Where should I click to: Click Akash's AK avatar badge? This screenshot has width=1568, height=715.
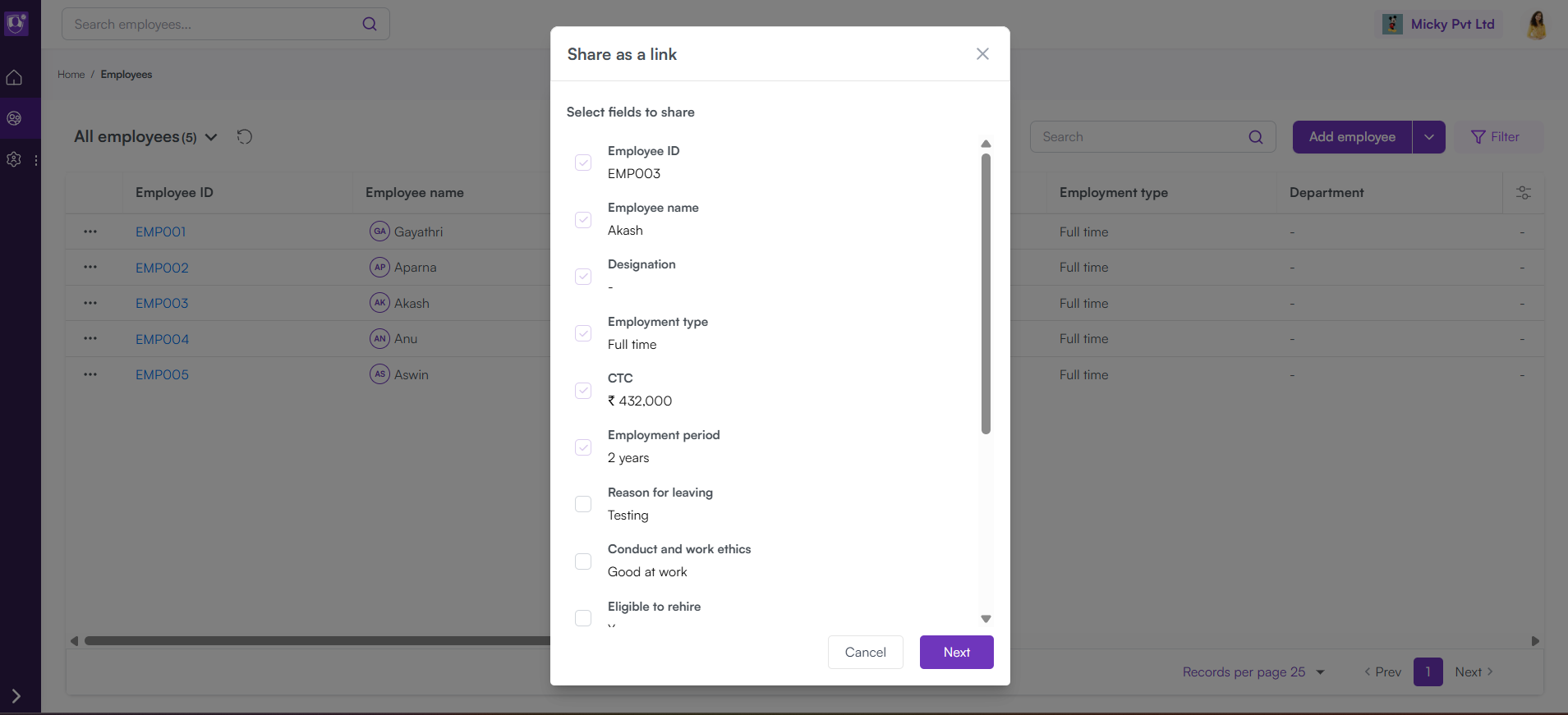[x=379, y=303]
